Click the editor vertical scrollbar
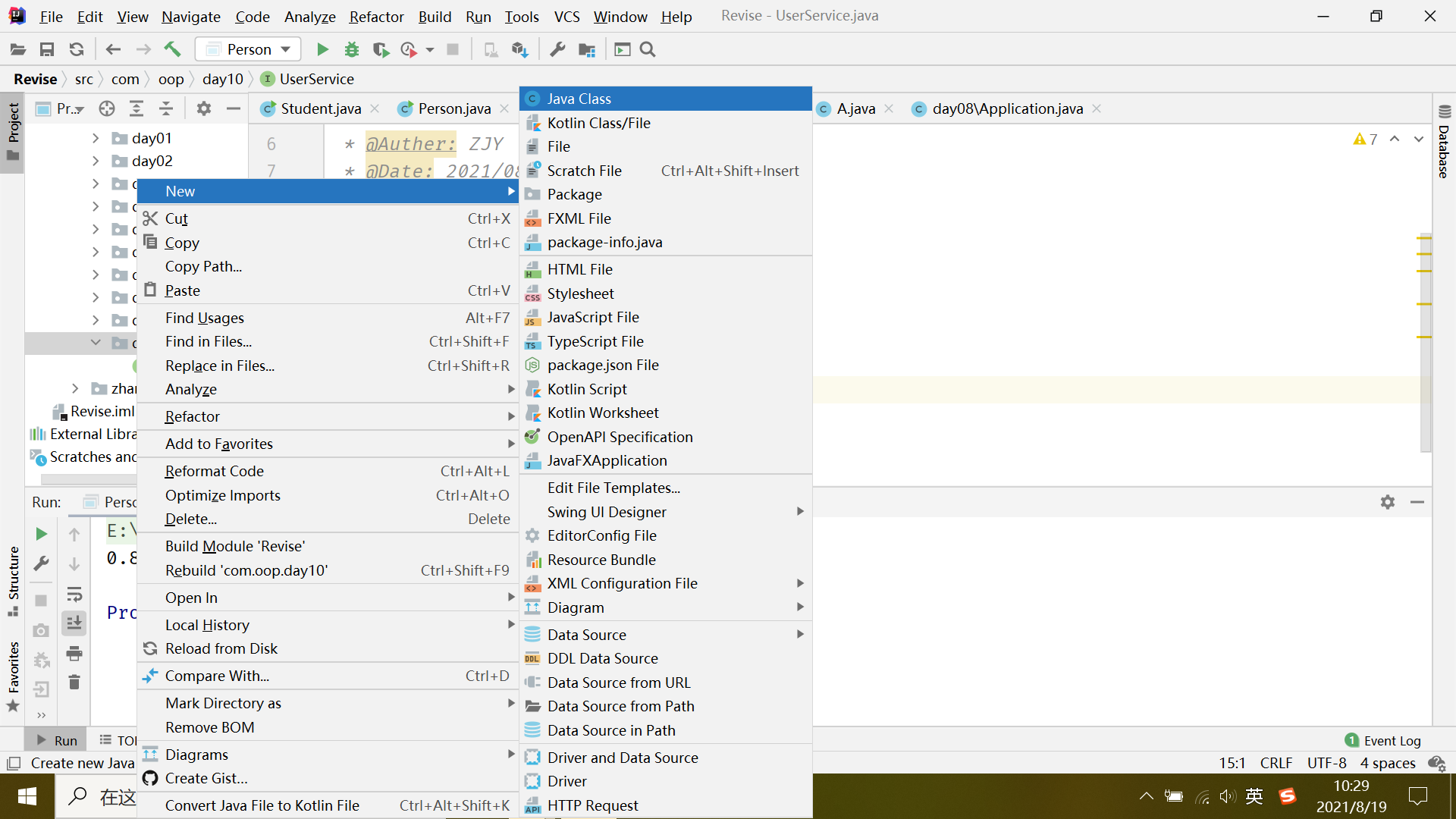 coord(1425,341)
